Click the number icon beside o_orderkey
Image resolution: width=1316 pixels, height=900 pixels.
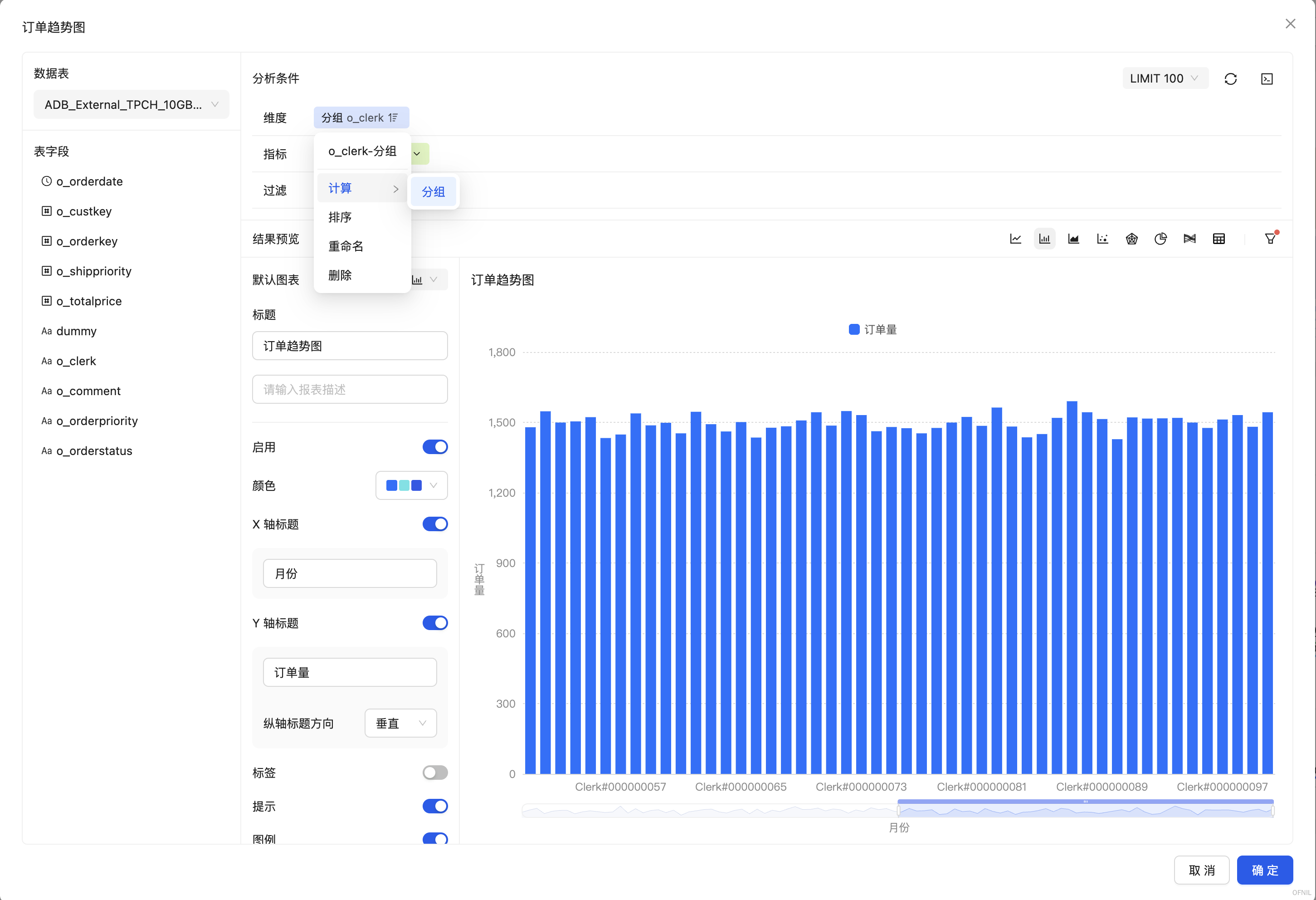46,241
